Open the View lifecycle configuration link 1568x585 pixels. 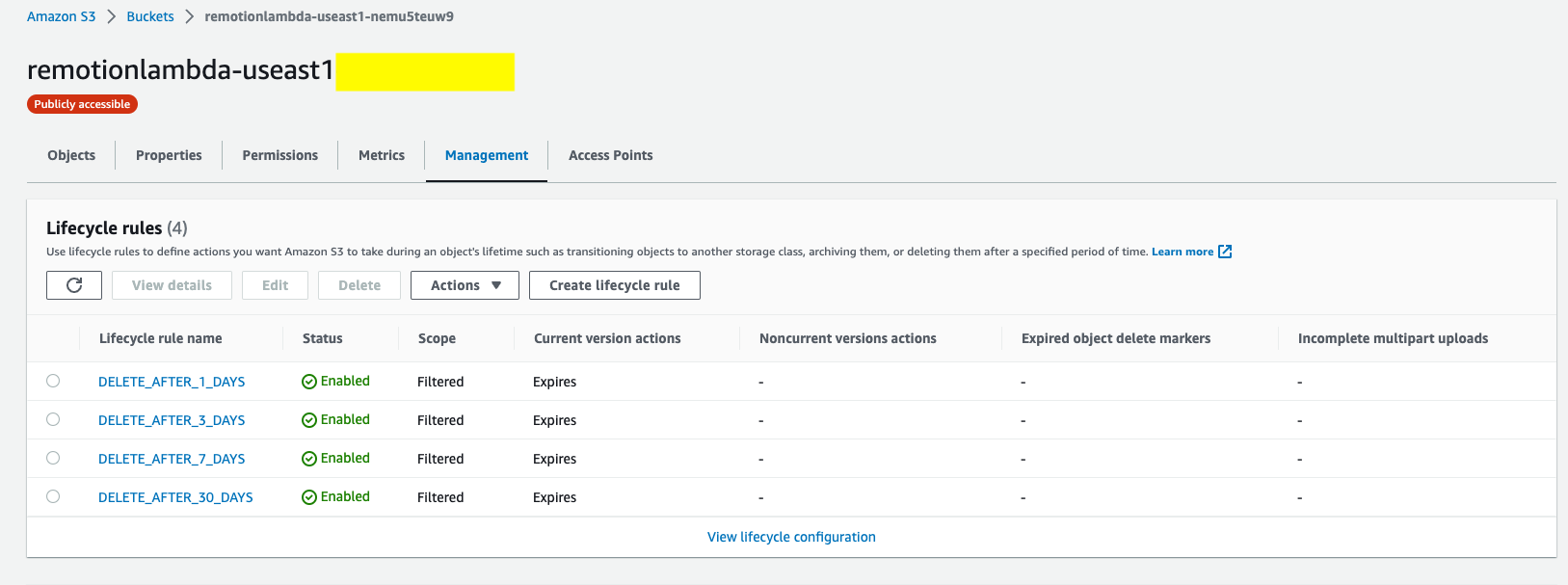(791, 537)
